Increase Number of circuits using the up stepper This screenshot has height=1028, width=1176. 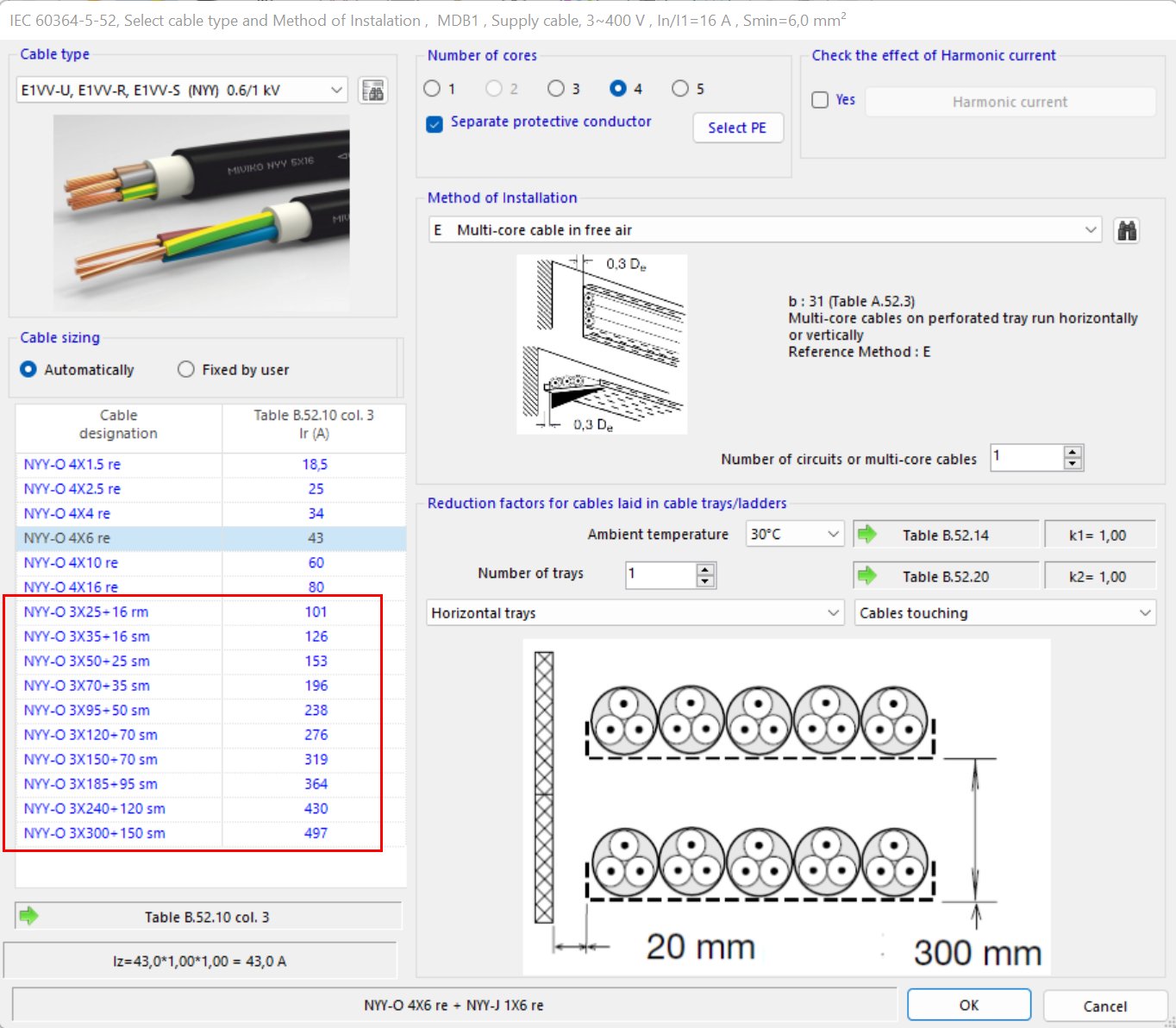coord(1072,452)
